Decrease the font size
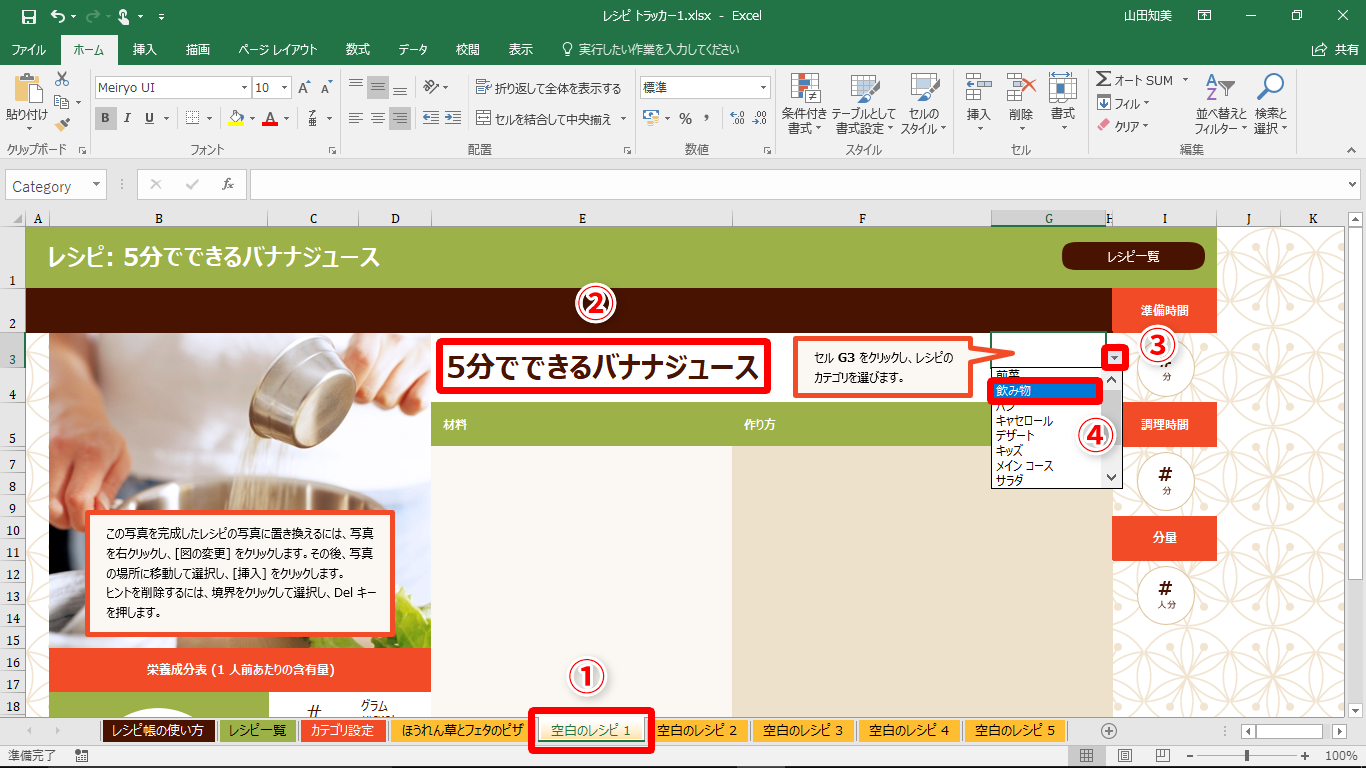This screenshot has height=768, width=1366. tap(326, 88)
